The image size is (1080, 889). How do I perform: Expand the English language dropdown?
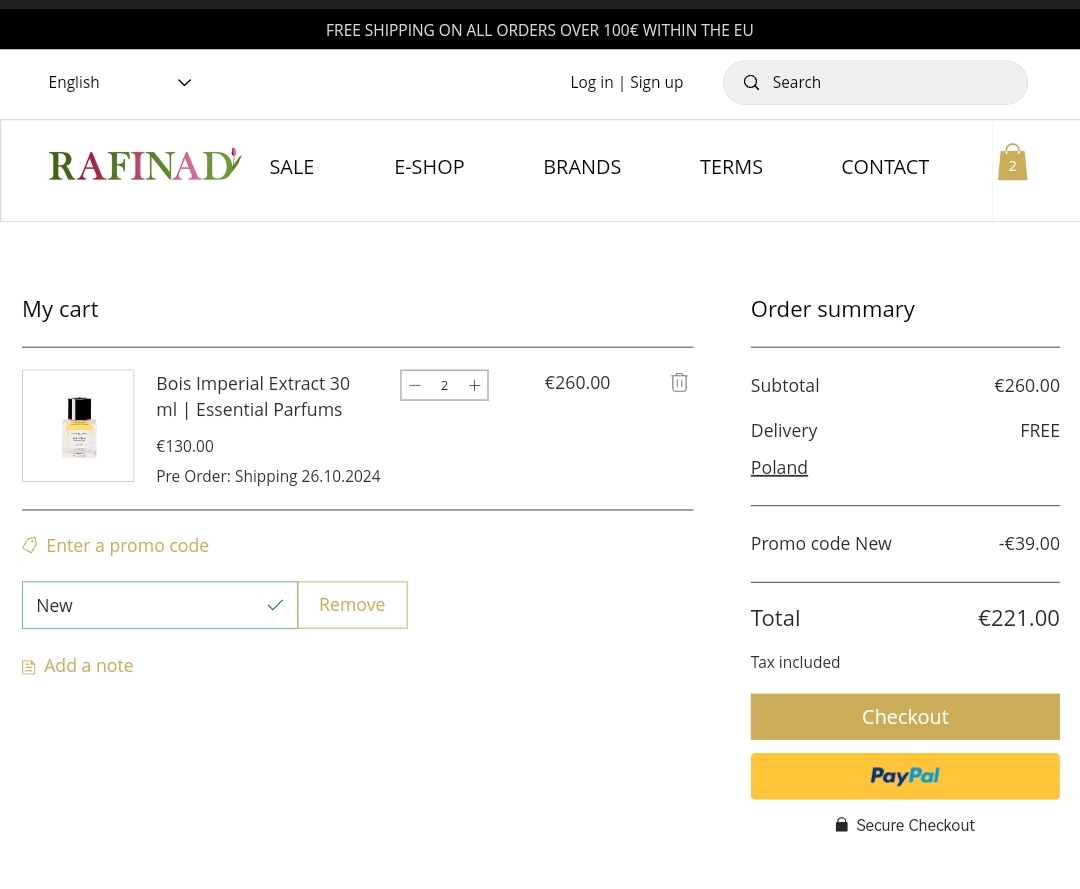point(120,83)
